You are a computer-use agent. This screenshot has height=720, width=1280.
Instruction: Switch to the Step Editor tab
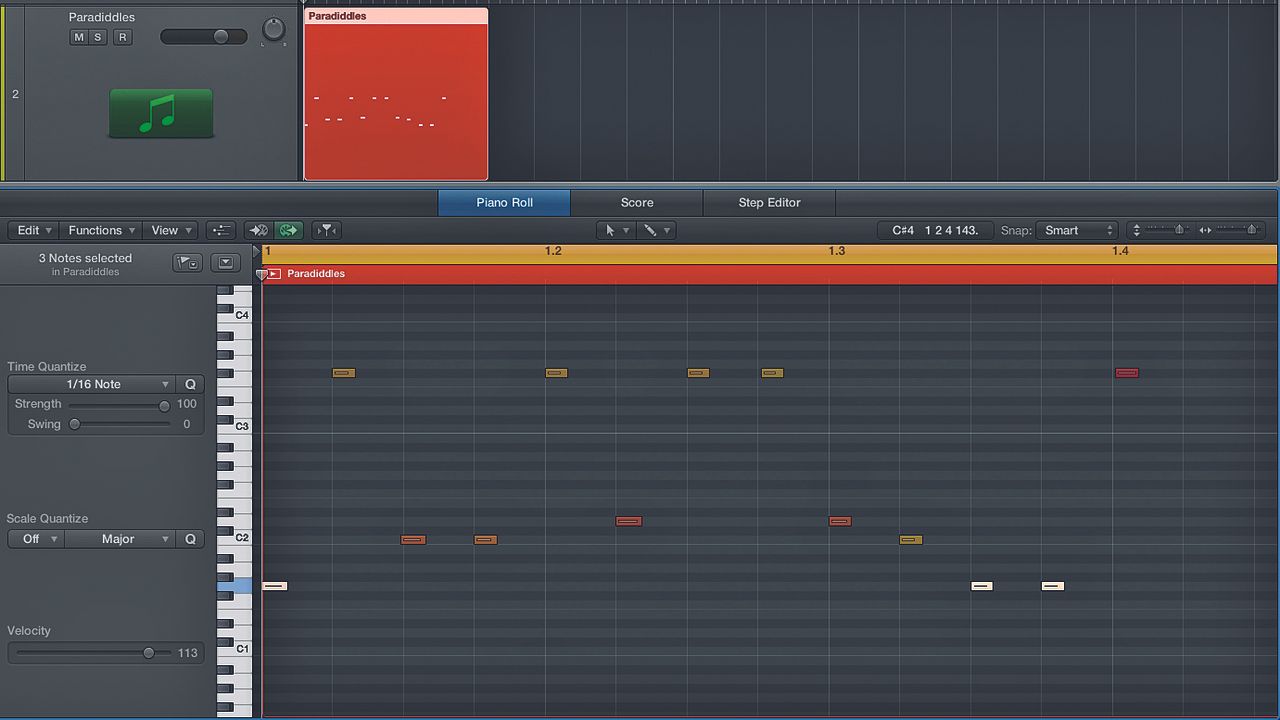[x=770, y=203]
